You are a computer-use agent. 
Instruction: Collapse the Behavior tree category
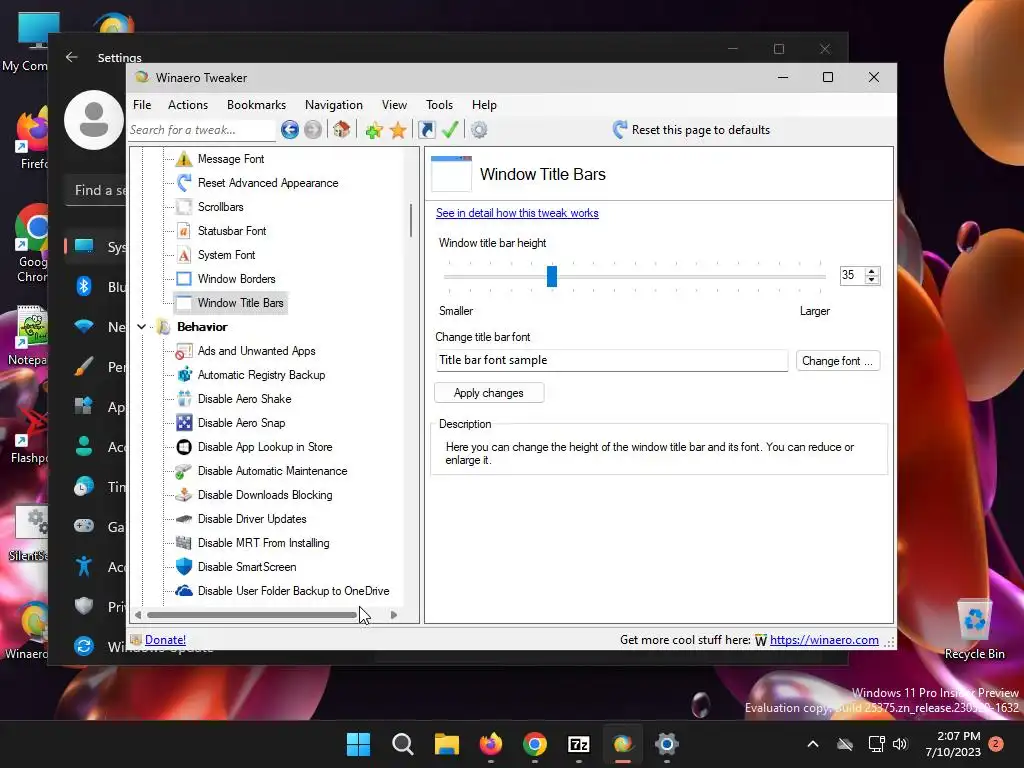[x=141, y=327]
